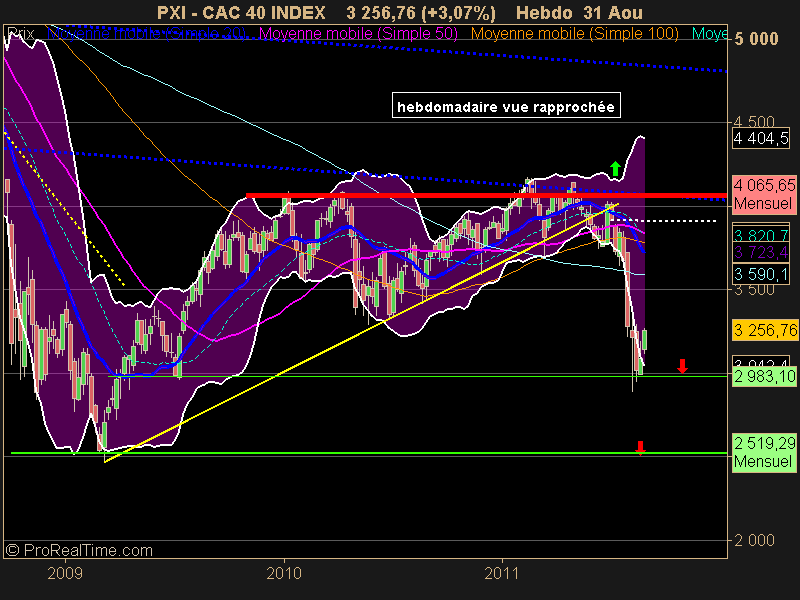Image resolution: width=800 pixels, height=600 pixels.
Task: Click the 3 723,4 moving average value
Action: [x=761, y=252]
